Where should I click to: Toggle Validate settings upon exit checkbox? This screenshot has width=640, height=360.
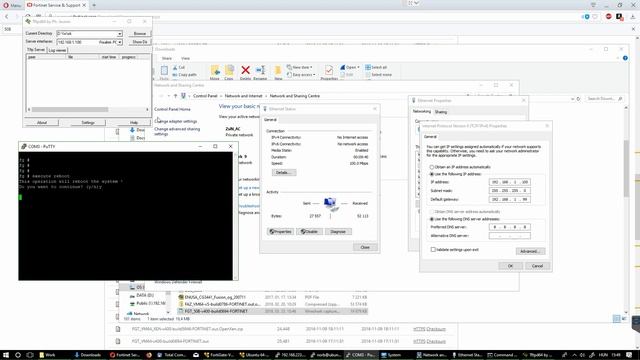pyautogui.click(x=433, y=249)
